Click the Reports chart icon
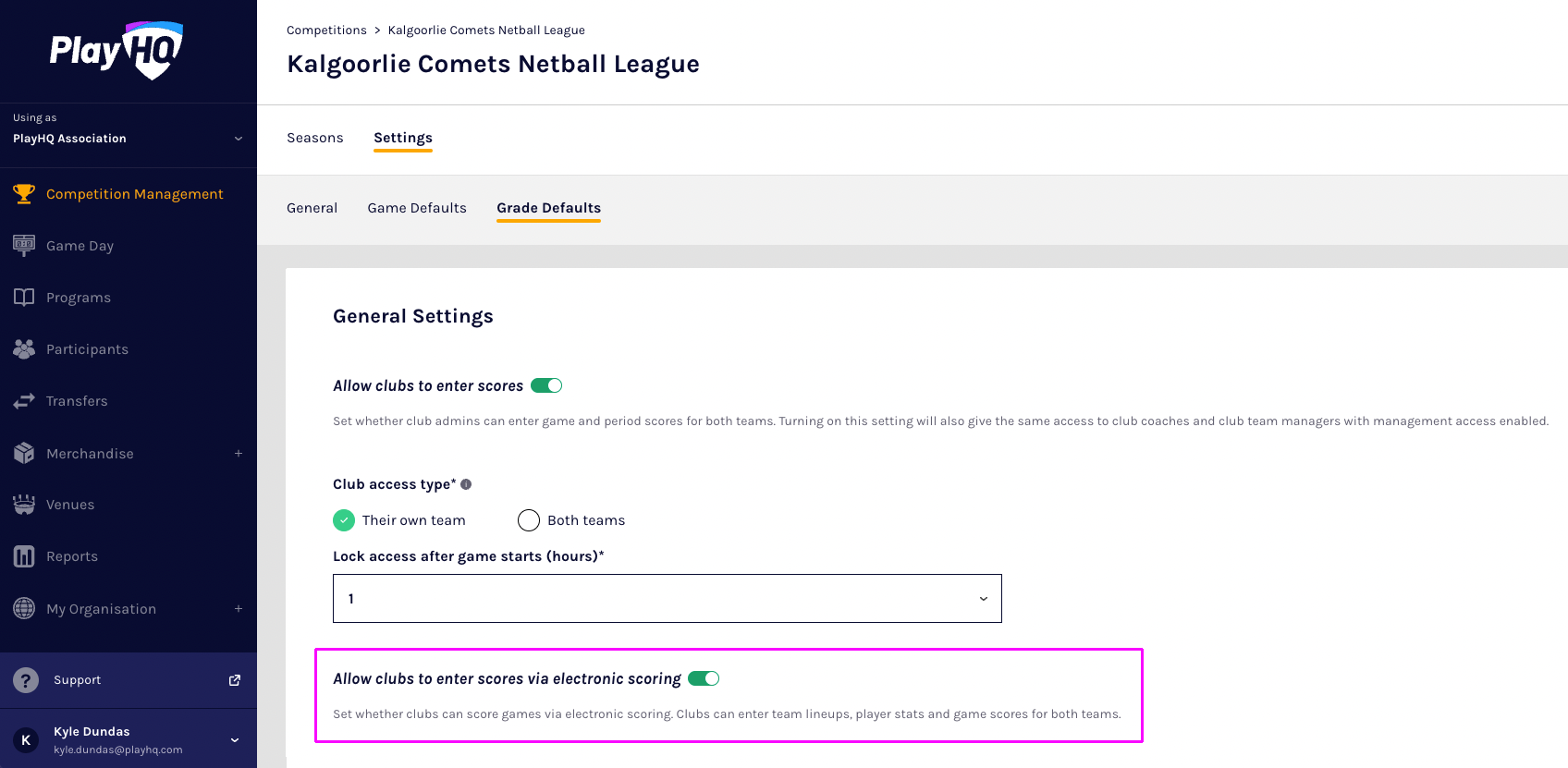The height and width of the screenshot is (768, 1568). [x=24, y=556]
